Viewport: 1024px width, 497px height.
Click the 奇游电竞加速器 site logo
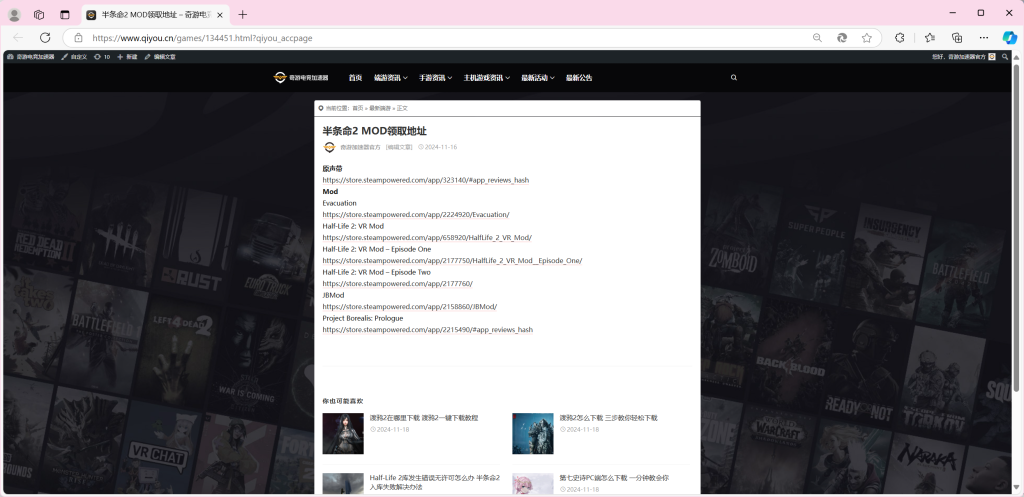(301, 78)
